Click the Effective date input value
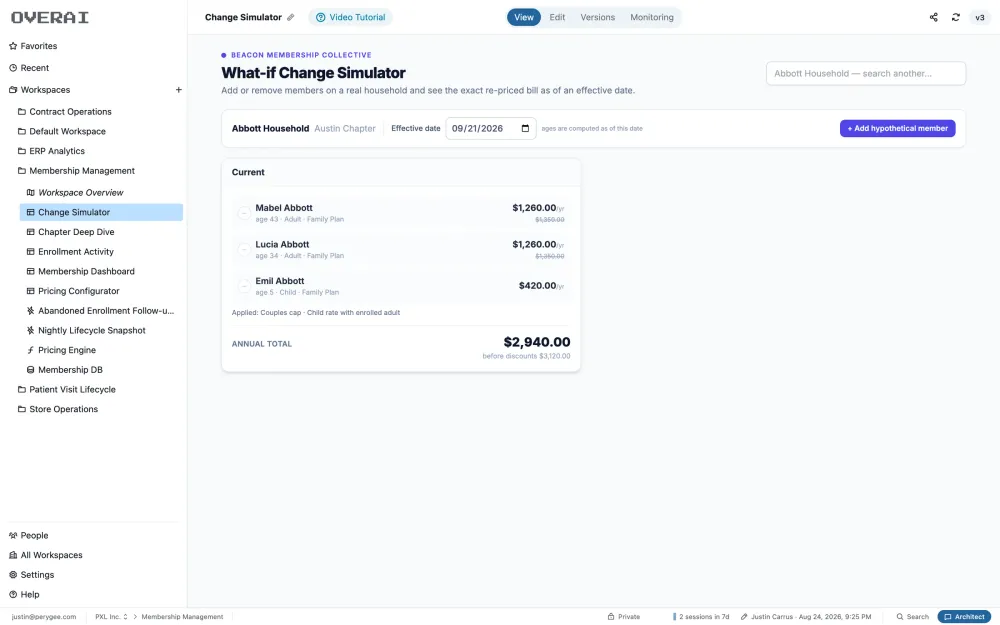This screenshot has height=625, width=1000. pyautogui.click(x=478, y=128)
